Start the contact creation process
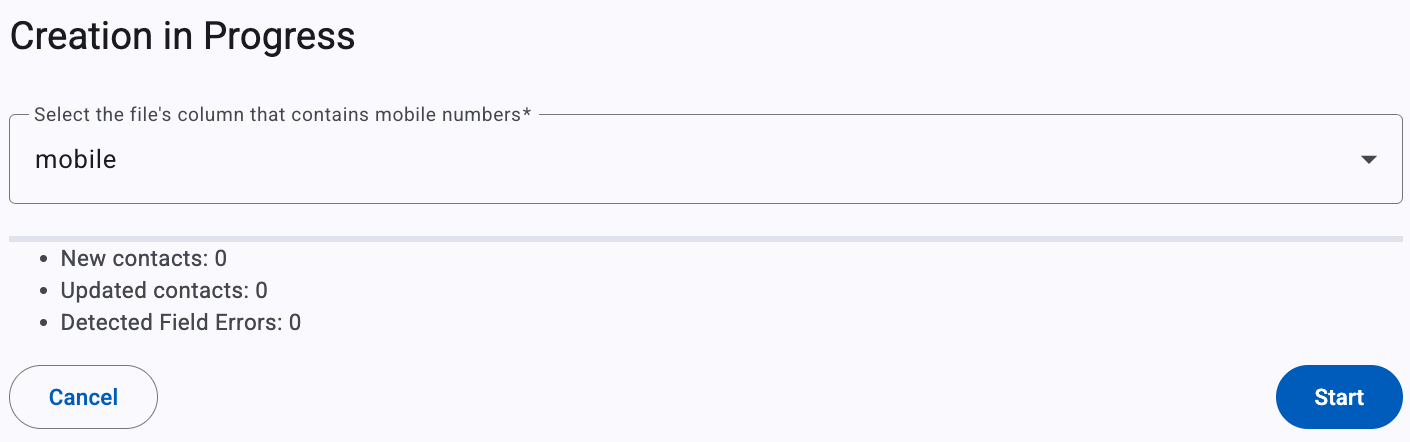 pos(1339,397)
